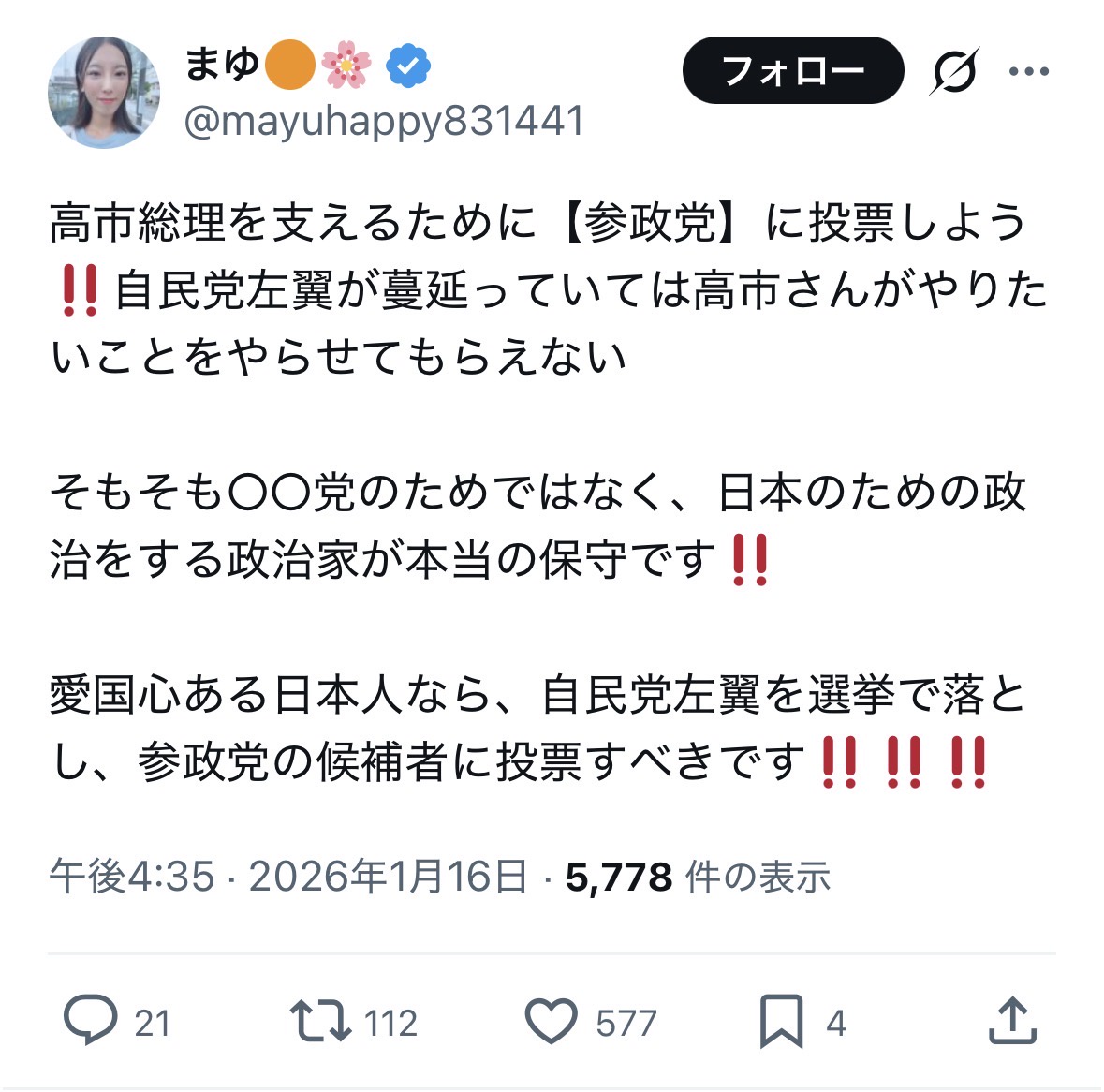This screenshot has height=1092, width=1104.
Task: Open the reply speech bubble icon
Action: (x=90, y=1020)
